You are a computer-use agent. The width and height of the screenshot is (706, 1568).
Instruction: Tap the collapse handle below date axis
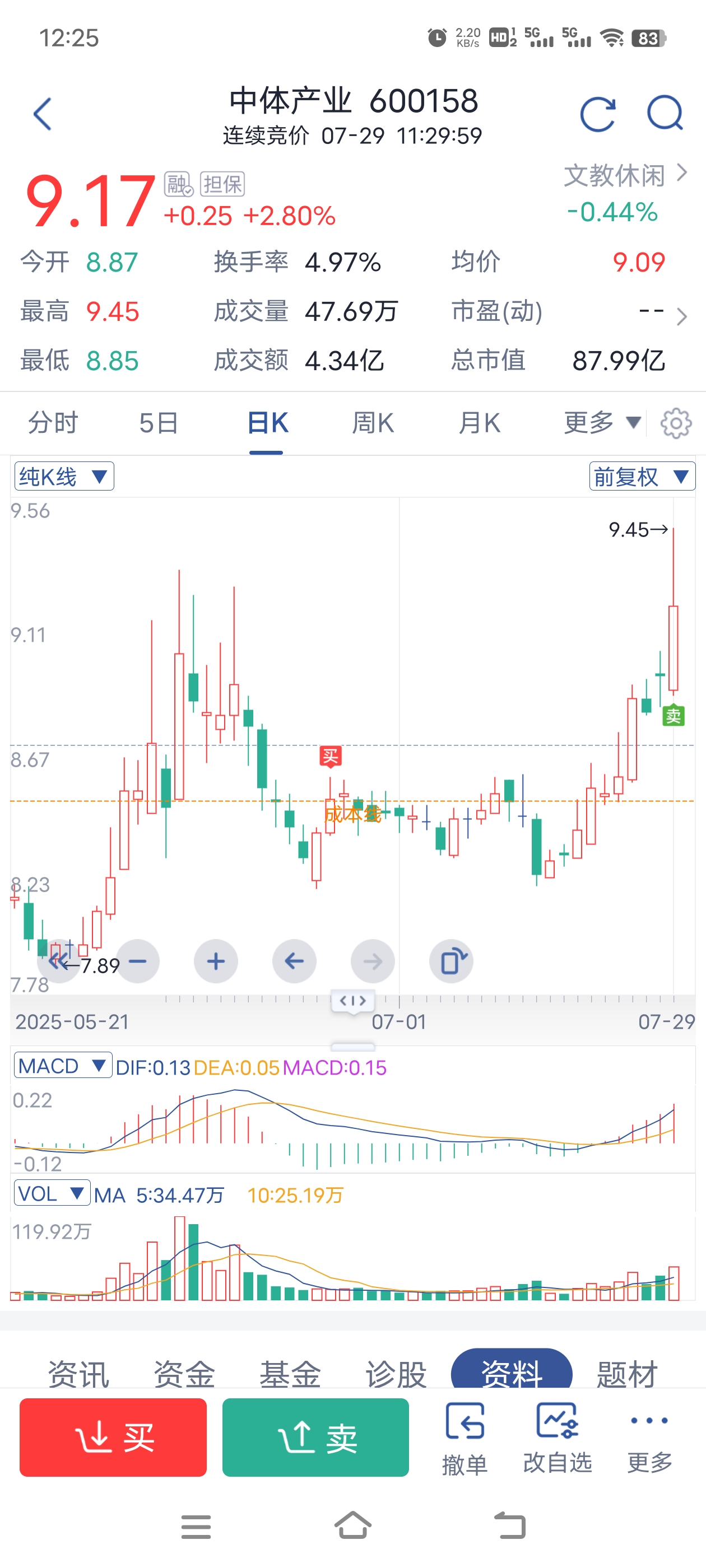pyautogui.click(x=352, y=1046)
